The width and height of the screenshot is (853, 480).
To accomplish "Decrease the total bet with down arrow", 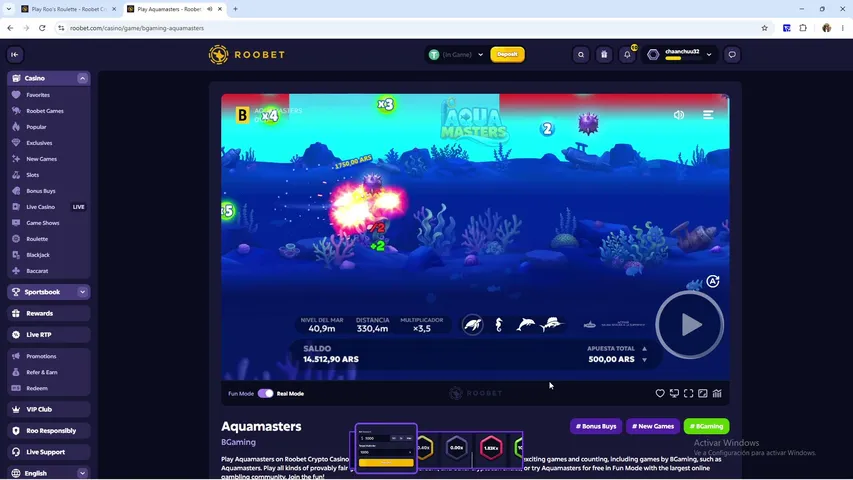I will [644, 360].
